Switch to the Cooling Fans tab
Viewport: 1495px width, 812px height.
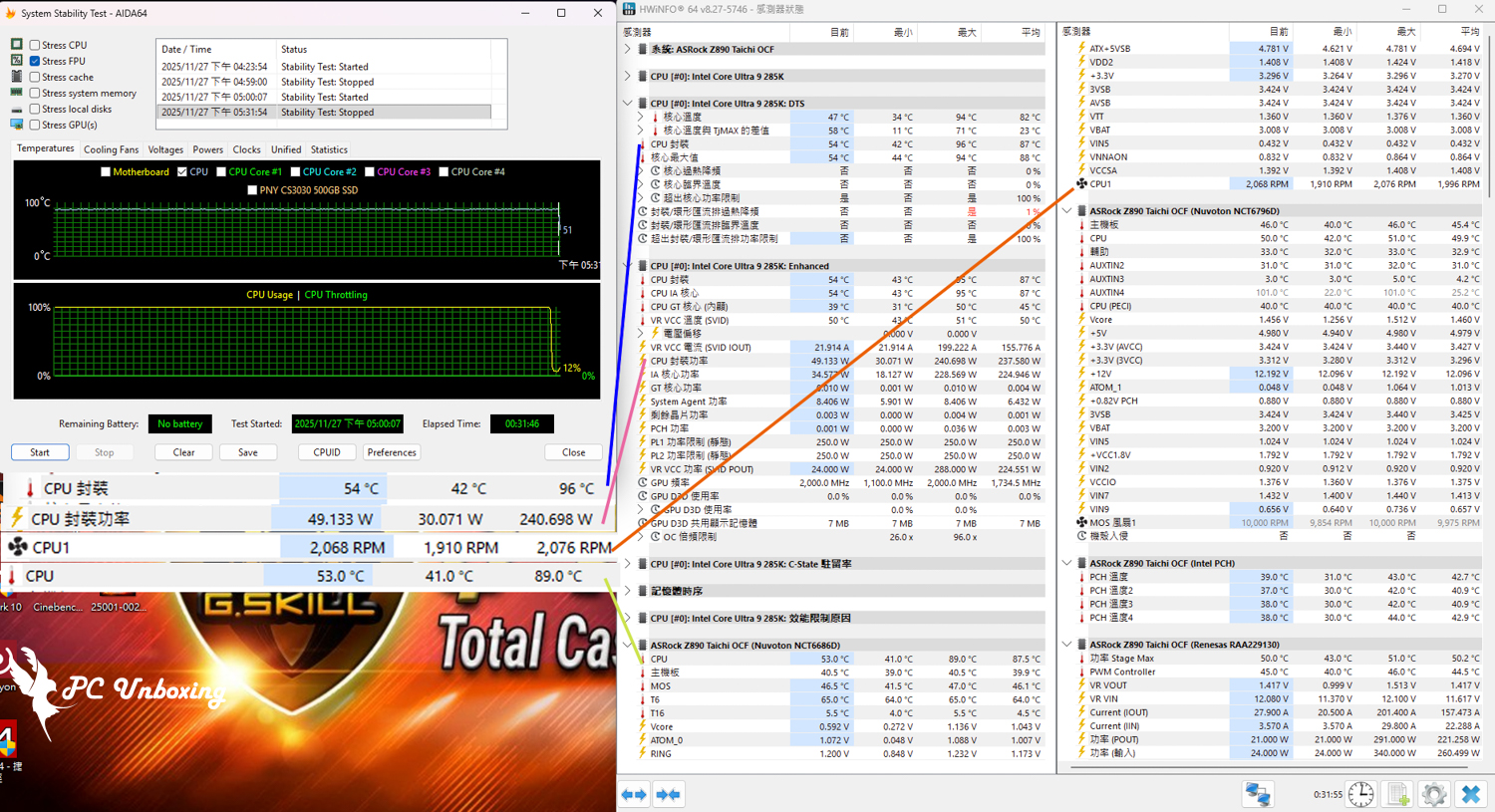tap(111, 149)
